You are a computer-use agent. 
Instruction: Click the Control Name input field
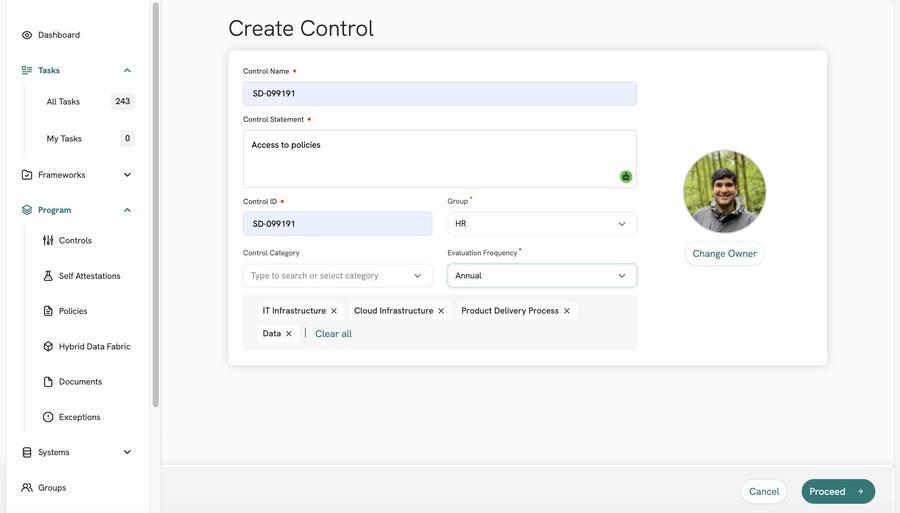[440, 94]
